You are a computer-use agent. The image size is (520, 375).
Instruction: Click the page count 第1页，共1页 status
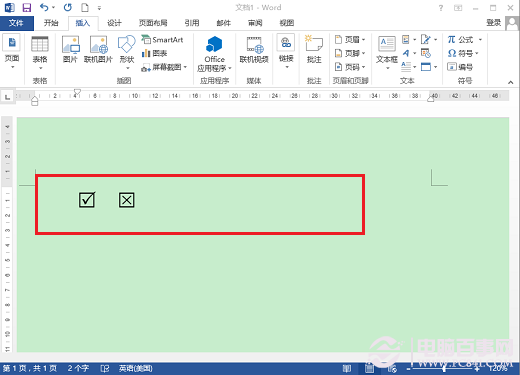coord(30,368)
